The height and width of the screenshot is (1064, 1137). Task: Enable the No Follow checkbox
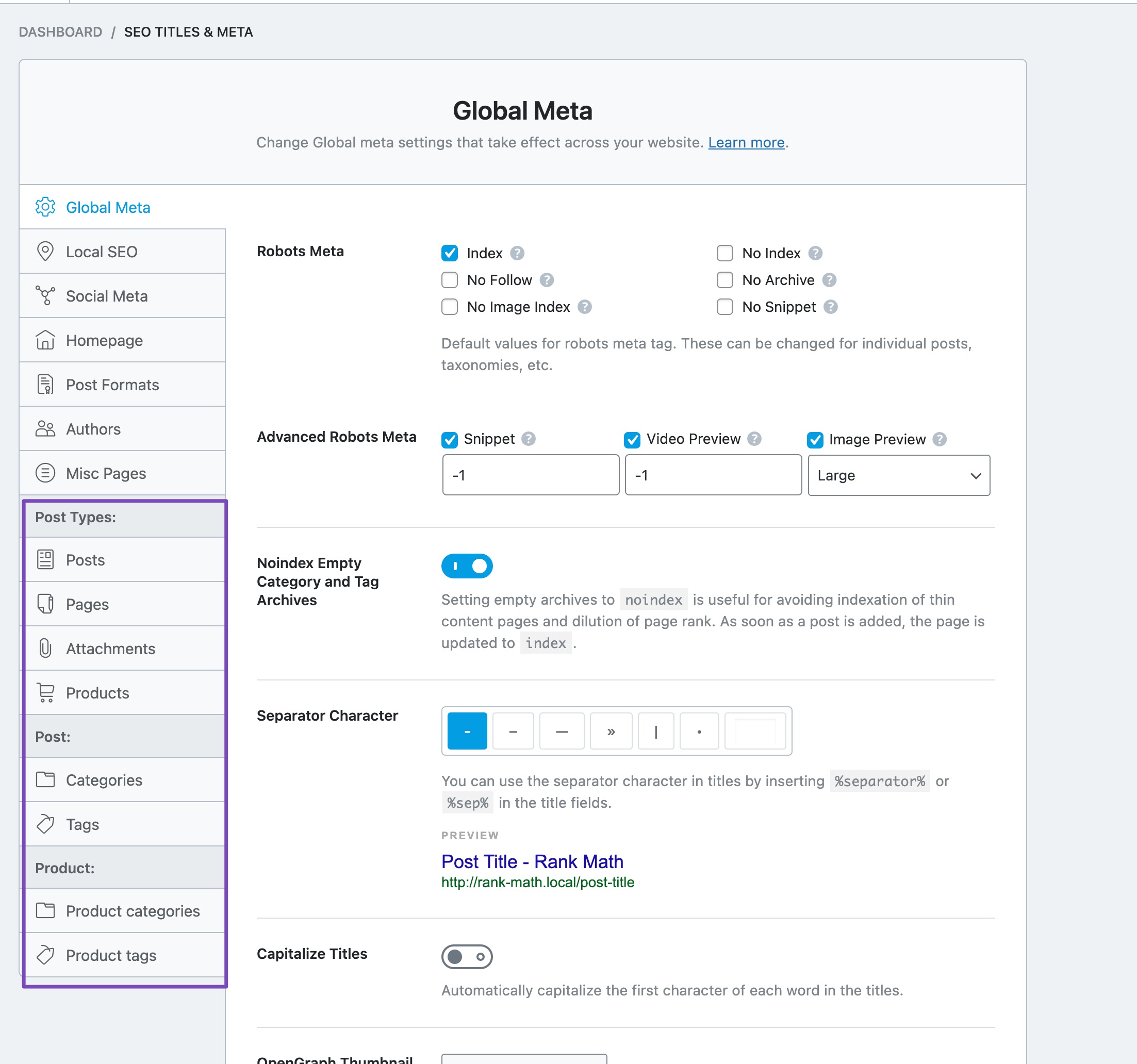point(448,280)
